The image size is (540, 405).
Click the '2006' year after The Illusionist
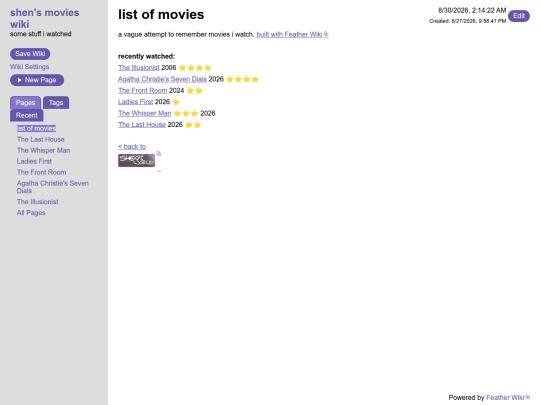pyautogui.click(x=168, y=68)
